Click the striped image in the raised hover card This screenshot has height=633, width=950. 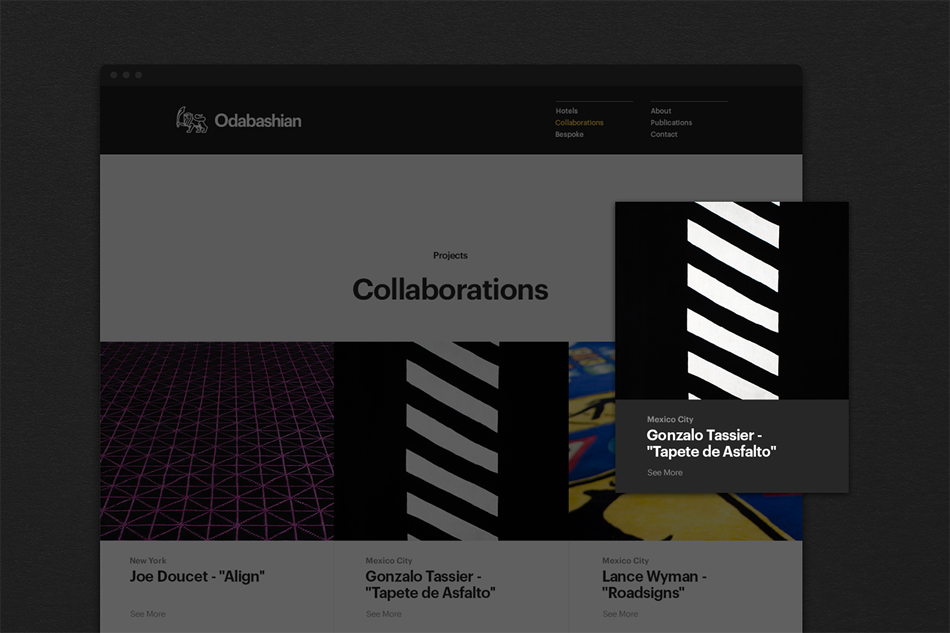[x=732, y=300]
